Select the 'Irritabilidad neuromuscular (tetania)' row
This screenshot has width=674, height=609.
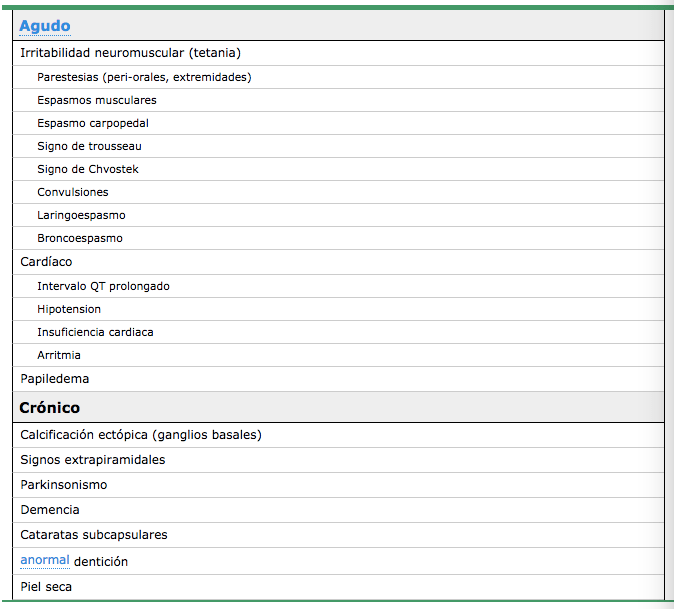click(130, 53)
